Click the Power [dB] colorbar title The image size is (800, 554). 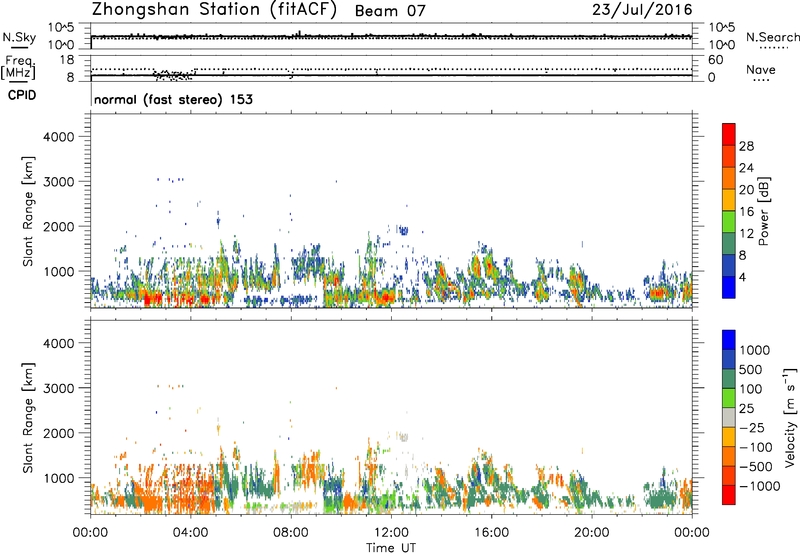coord(763,211)
